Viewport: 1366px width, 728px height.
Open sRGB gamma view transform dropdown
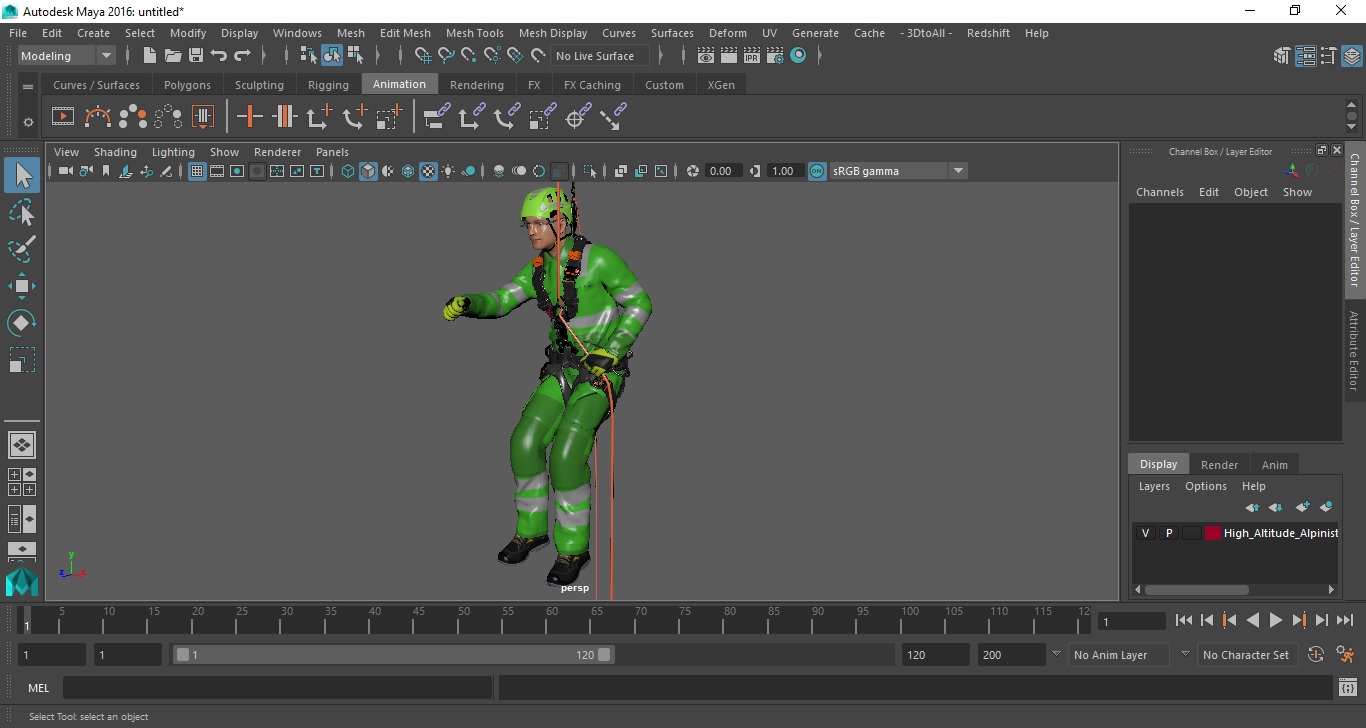[x=898, y=171]
